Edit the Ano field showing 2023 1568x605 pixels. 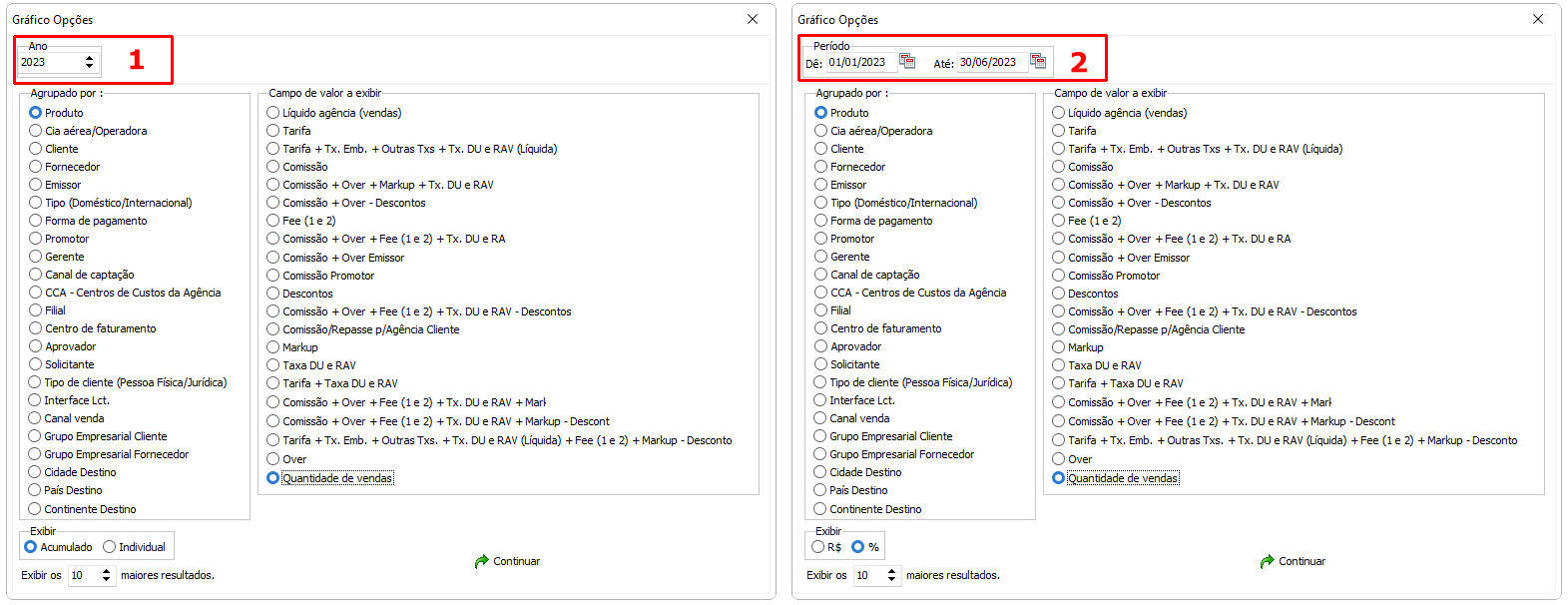[x=51, y=62]
